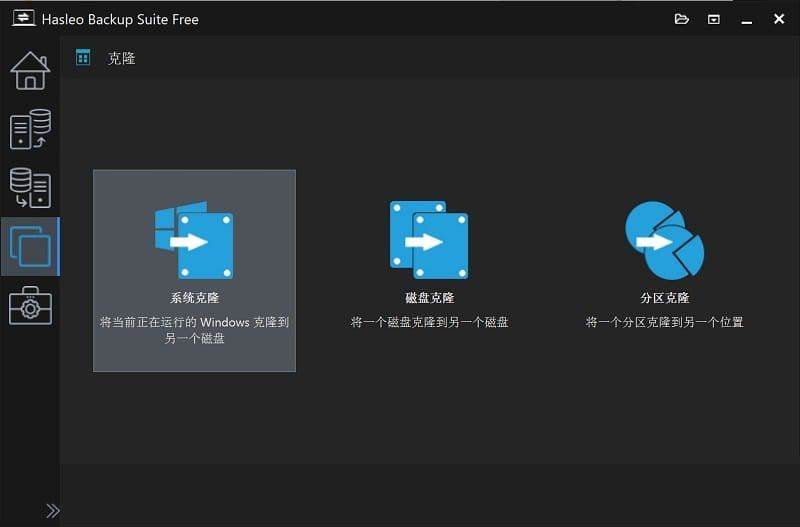Image resolution: width=800 pixels, height=527 pixels.
Task: Go to the Home page in sidebar
Action: click(x=30, y=71)
